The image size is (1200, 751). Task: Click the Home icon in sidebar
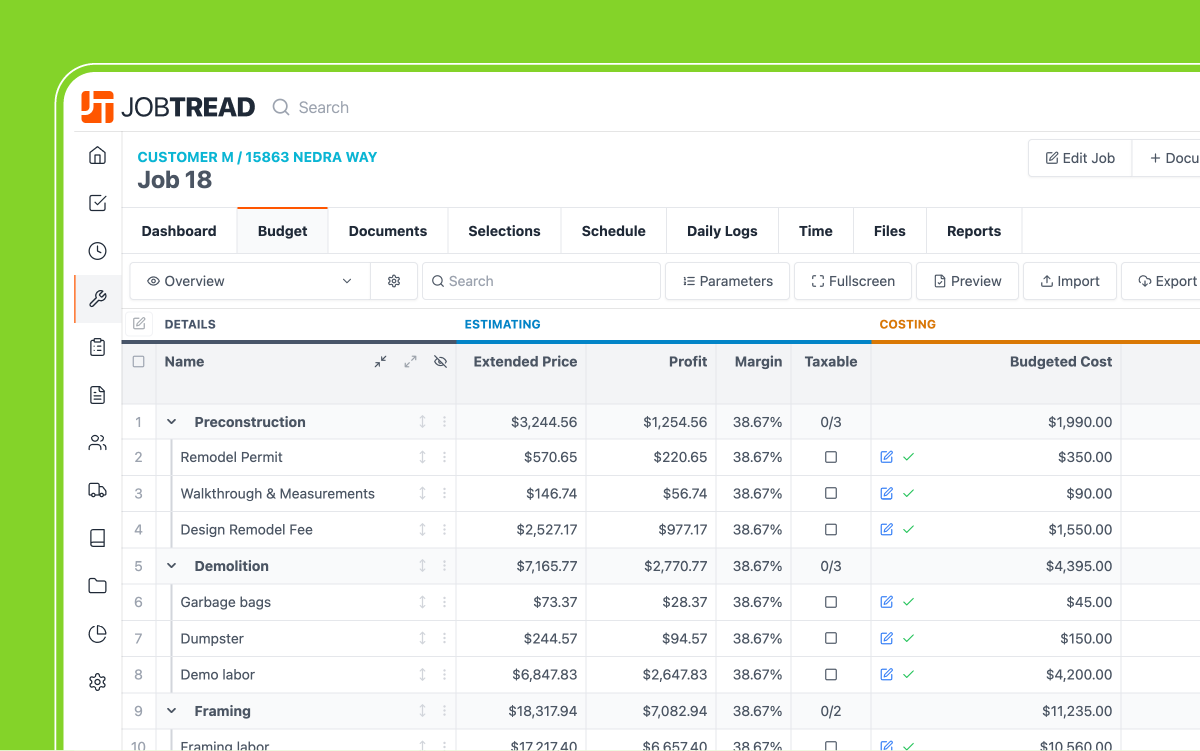(97, 155)
